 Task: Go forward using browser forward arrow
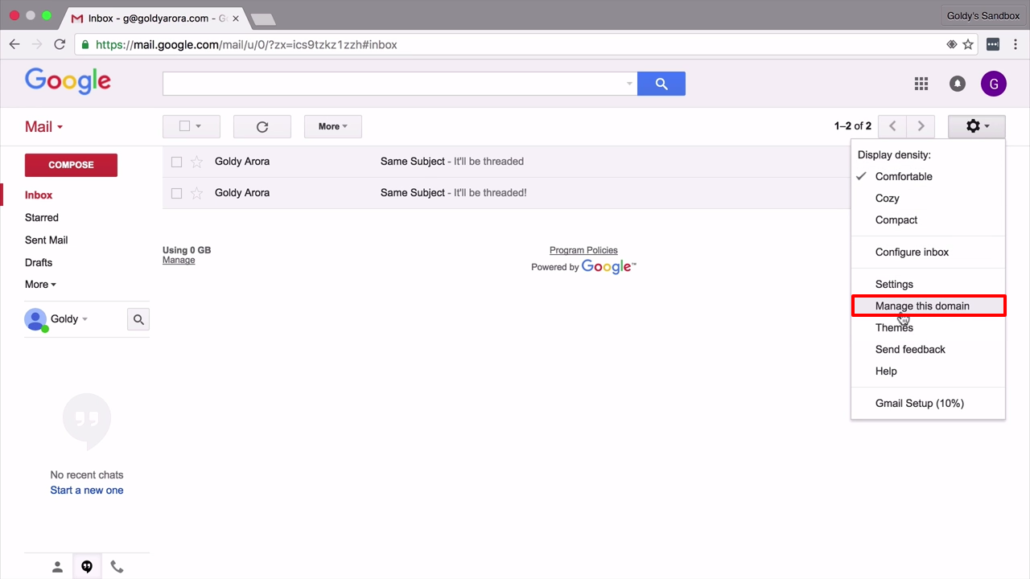click(x=37, y=45)
